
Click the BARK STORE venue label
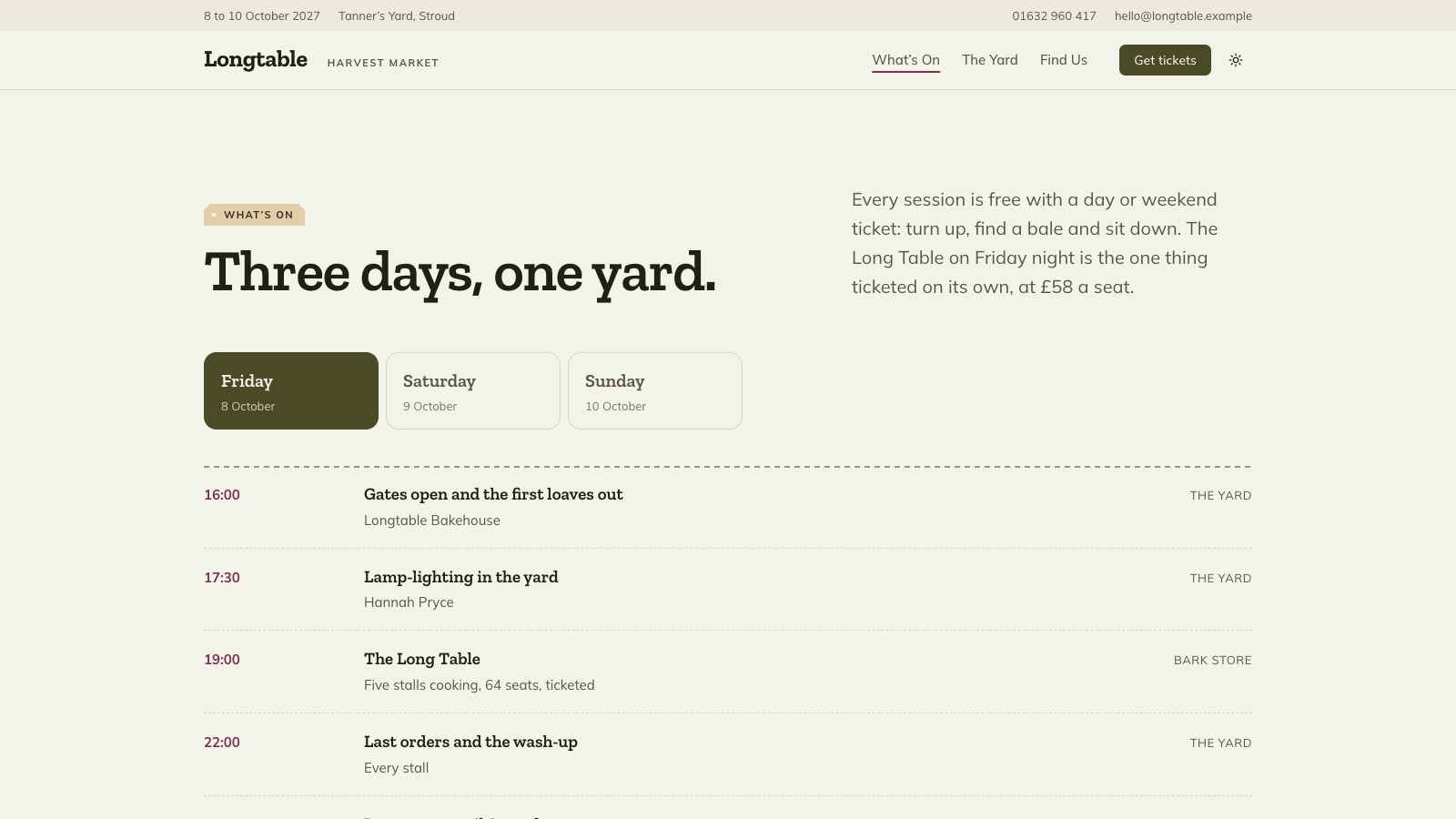[x=1212, y=660]
